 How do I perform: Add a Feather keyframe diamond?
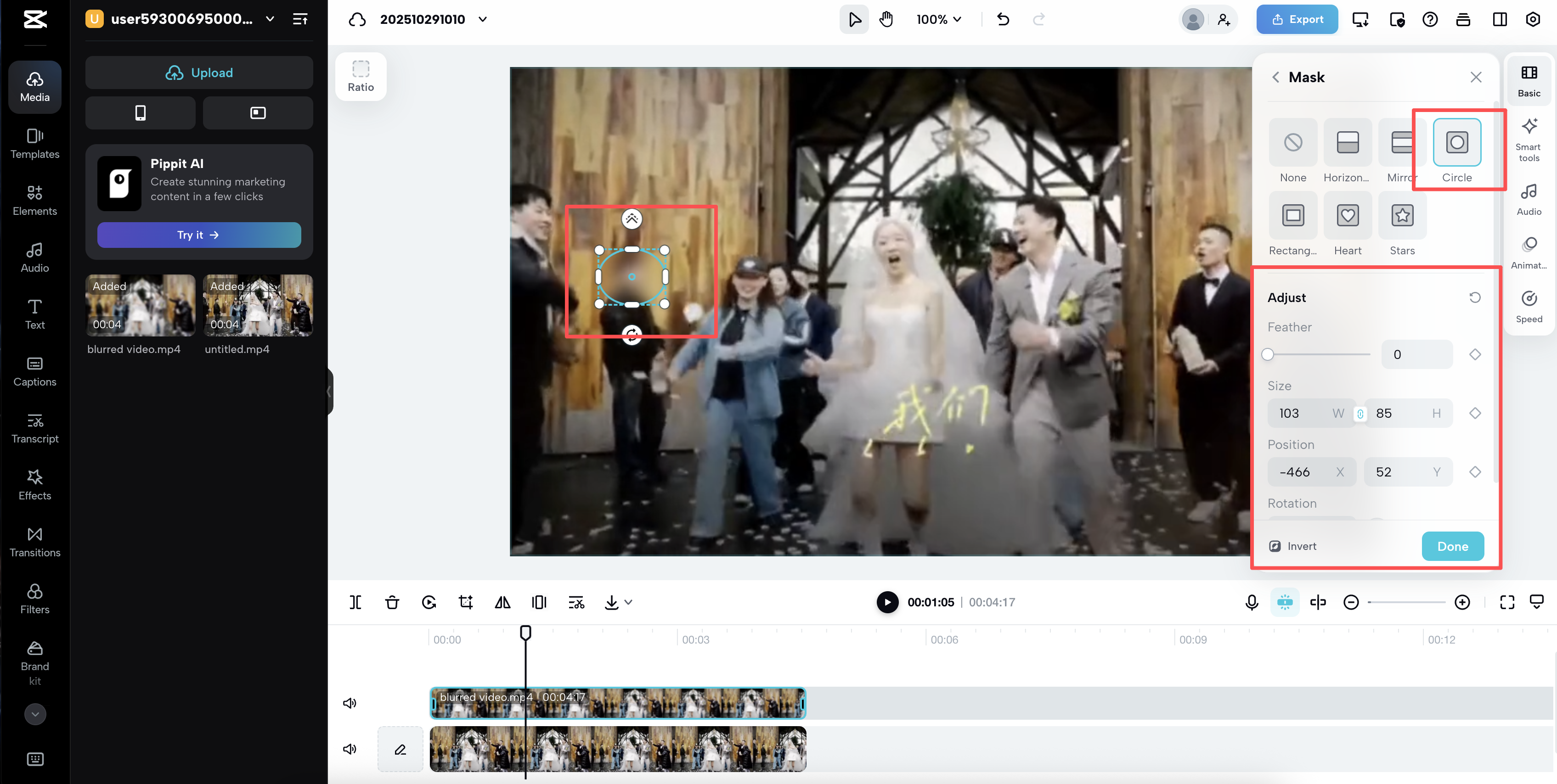pos(1475,354)
